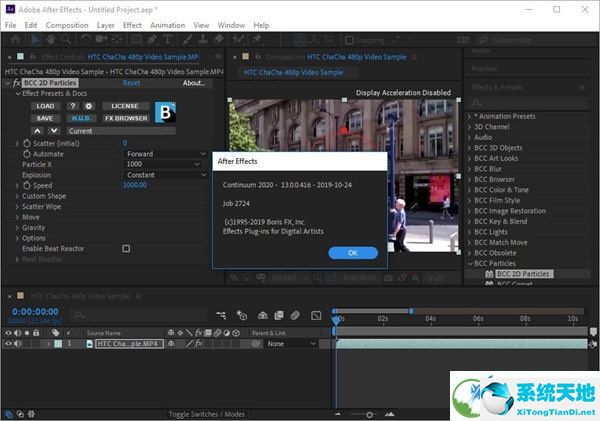
Task: Open the Effect menu
Action: (132, 25)
